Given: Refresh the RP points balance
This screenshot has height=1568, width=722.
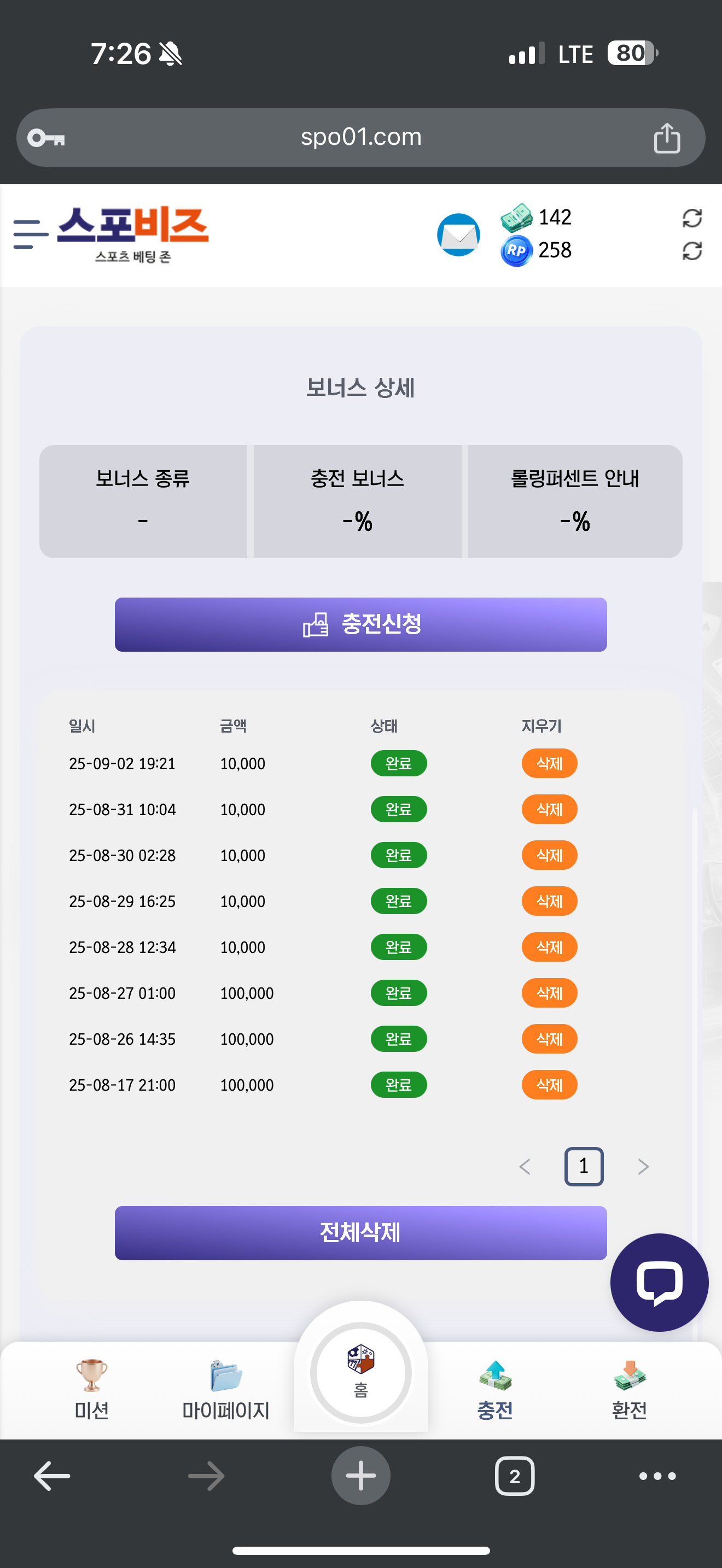Looking at the screenshot, I should (691, 251).
